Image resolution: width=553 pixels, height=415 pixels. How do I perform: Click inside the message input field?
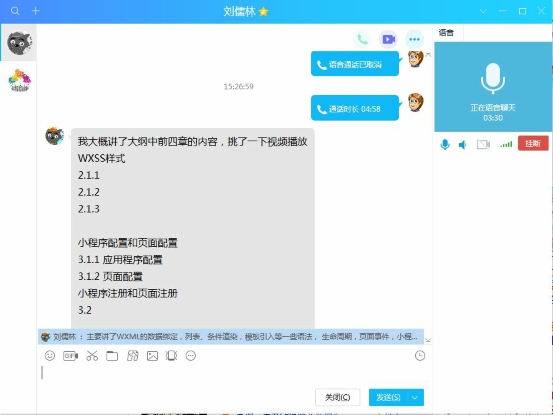pos(235,374)
